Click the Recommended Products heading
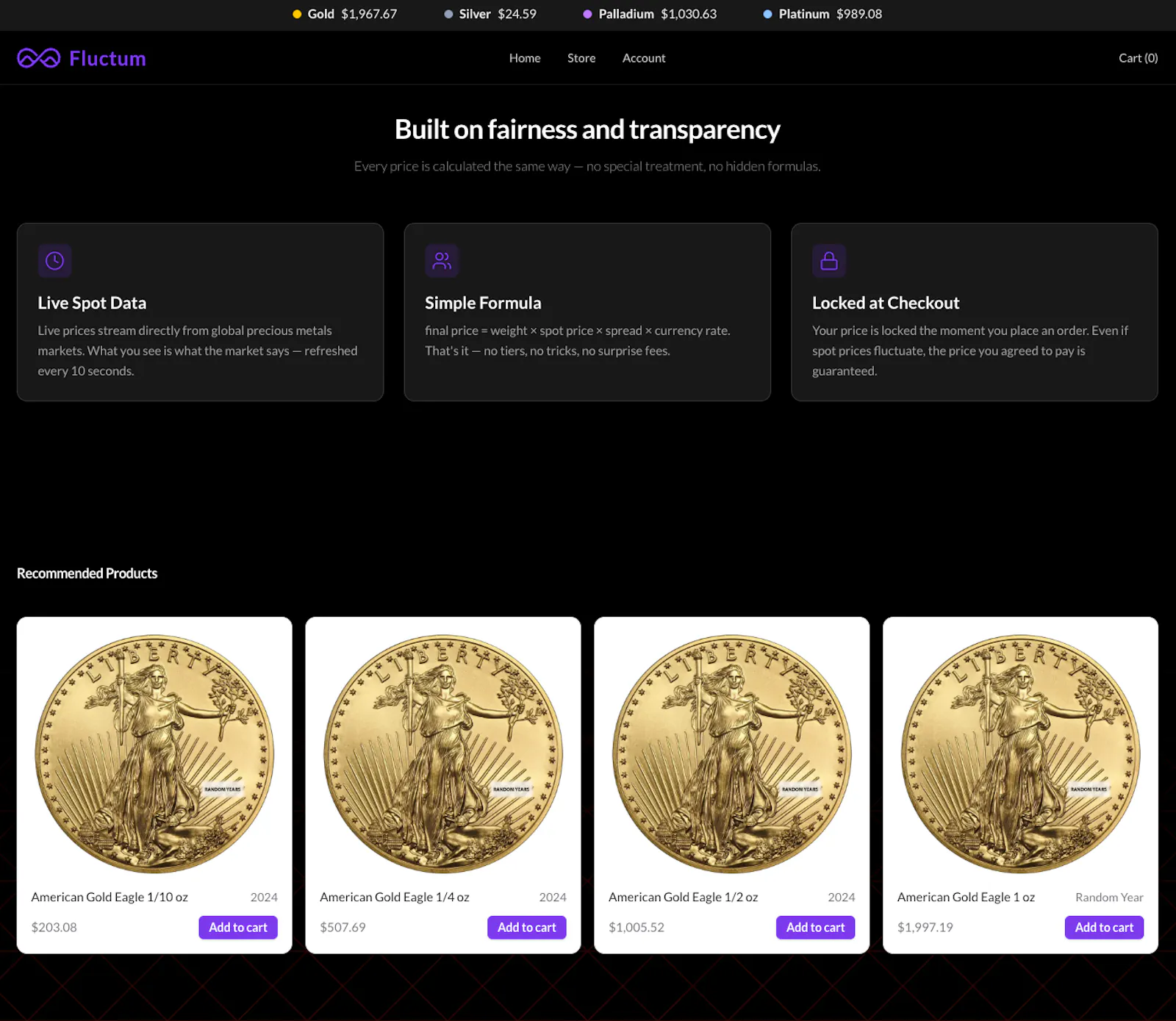 click(87, 573)
